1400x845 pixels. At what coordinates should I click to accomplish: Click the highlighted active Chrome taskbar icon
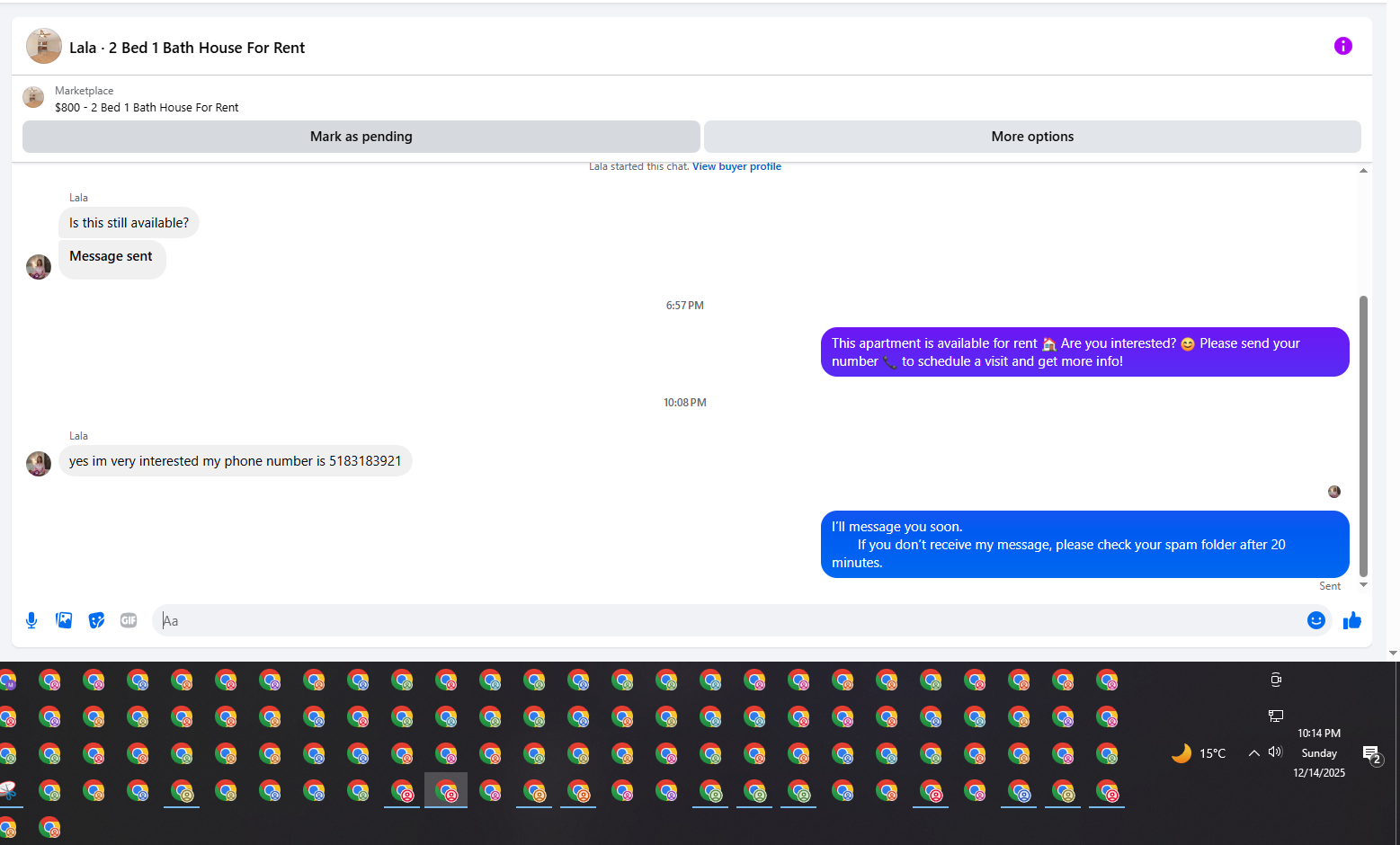(x=446, y=790)
